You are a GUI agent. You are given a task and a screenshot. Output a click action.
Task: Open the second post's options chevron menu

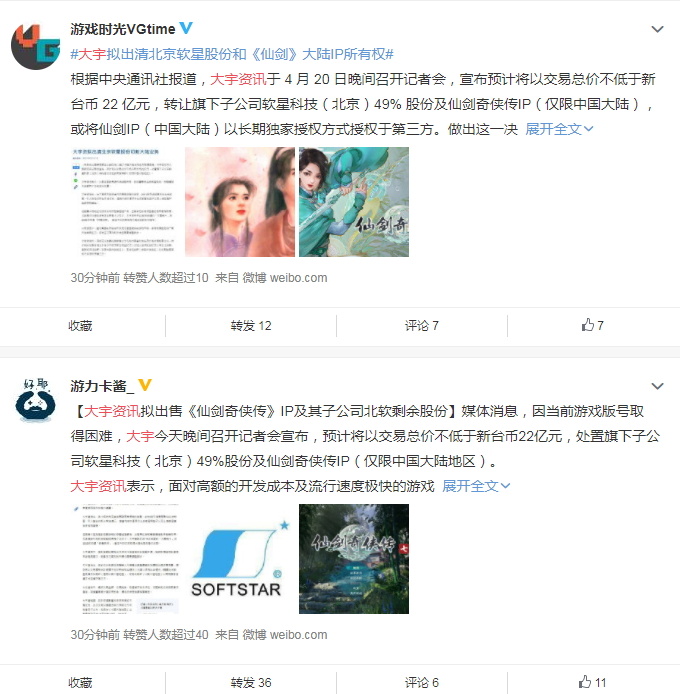point(657,386)
